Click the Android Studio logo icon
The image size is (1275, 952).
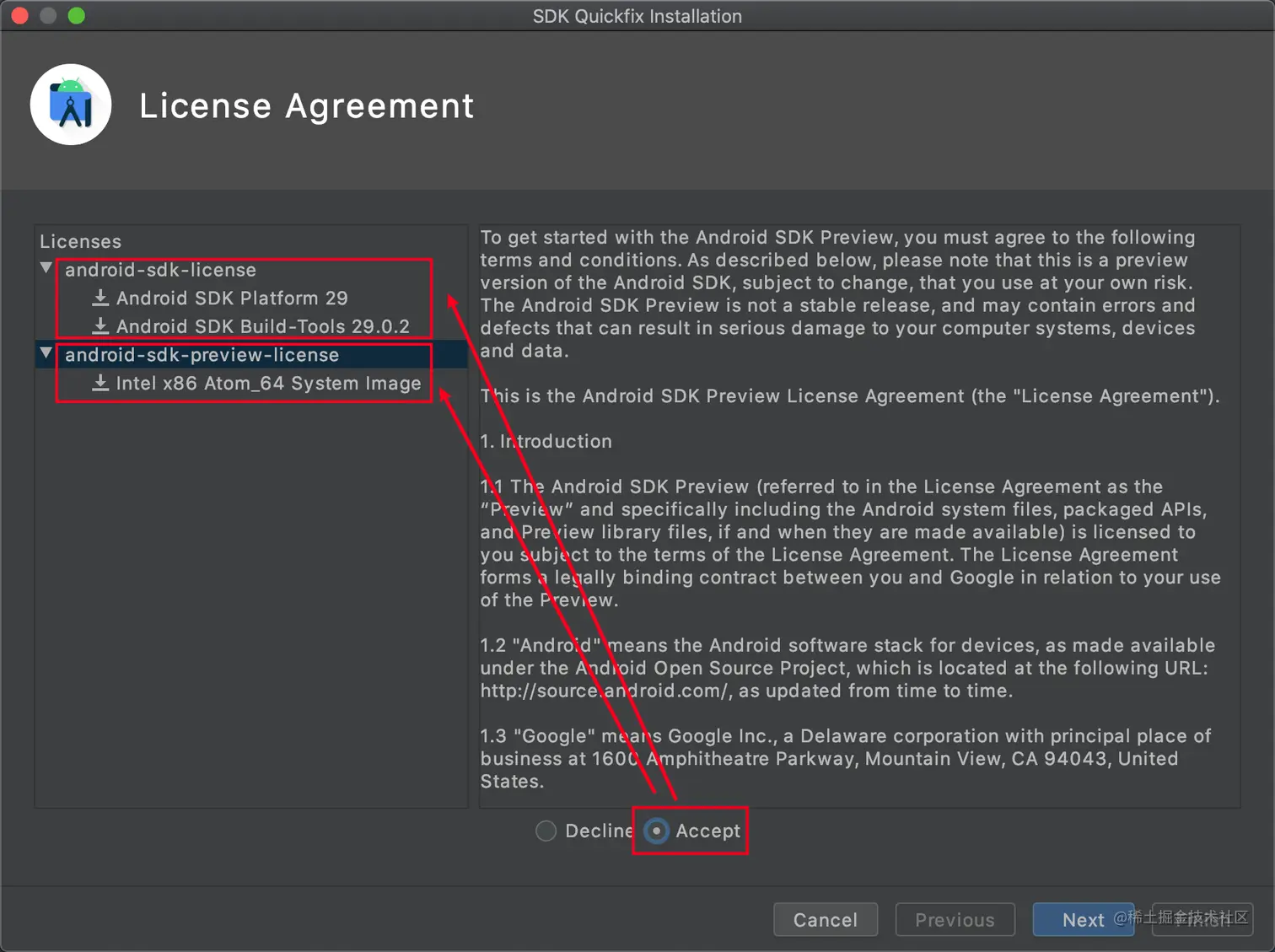pyautogui.click(x=71, y=105)
